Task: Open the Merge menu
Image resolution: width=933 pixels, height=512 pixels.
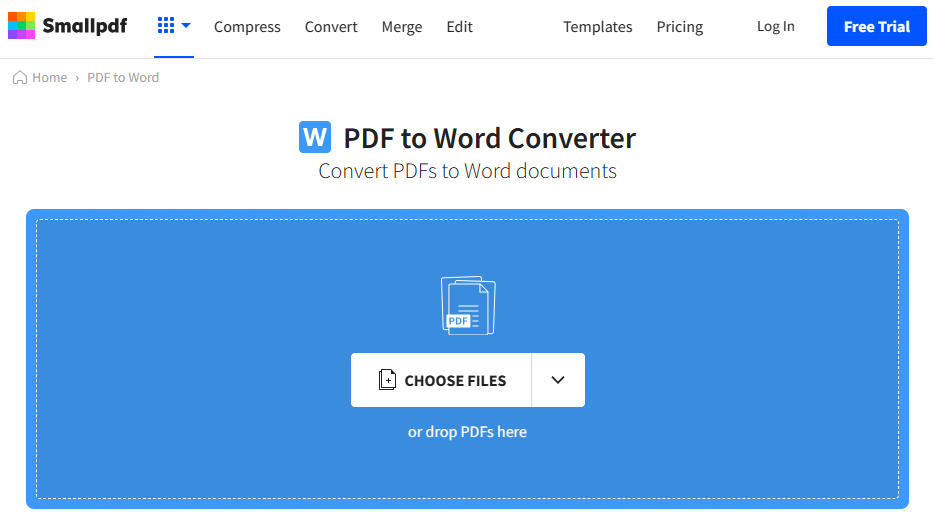Action: pos(402,27)
